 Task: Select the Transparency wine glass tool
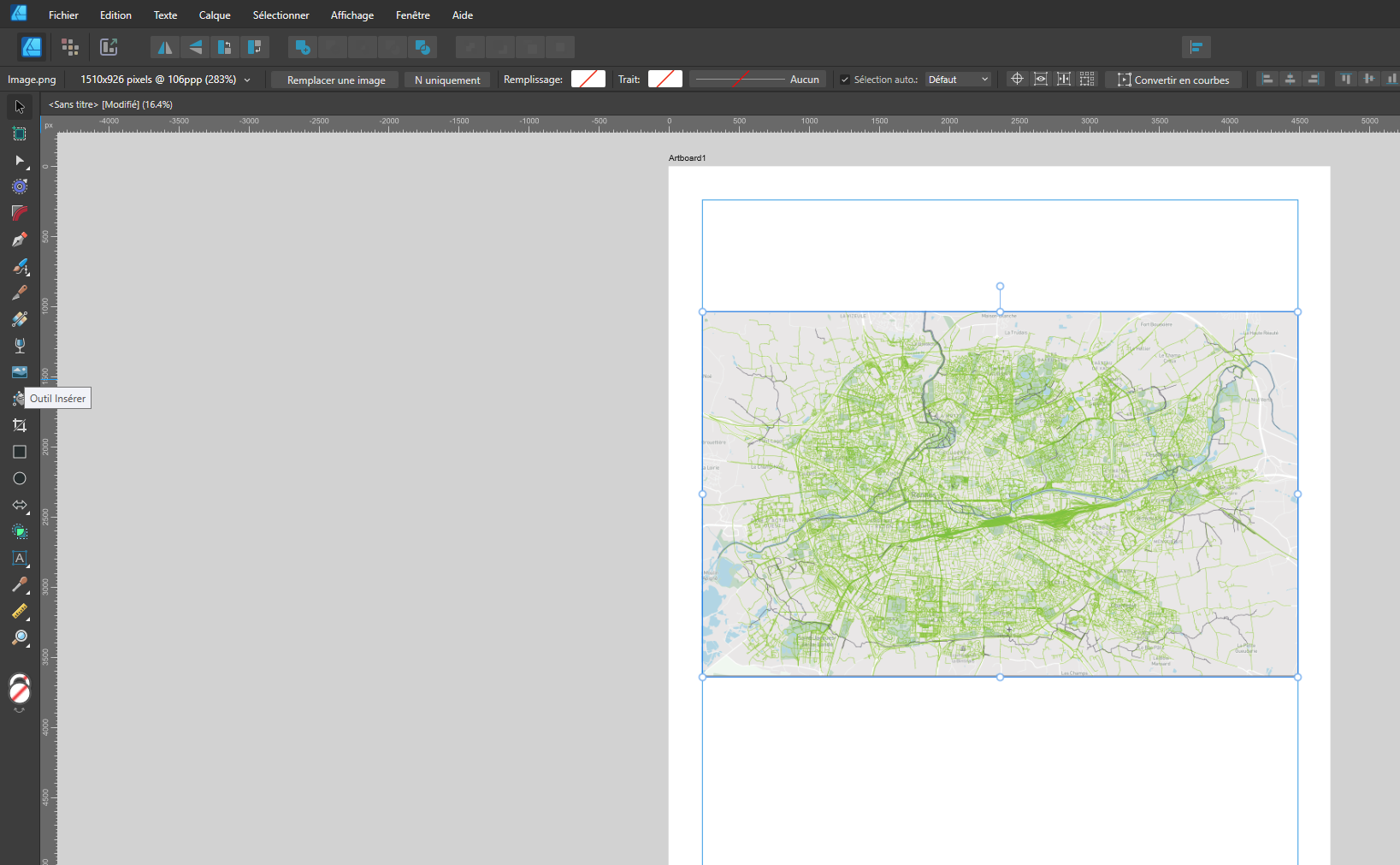pyautogui.click(x=19, y=346)
